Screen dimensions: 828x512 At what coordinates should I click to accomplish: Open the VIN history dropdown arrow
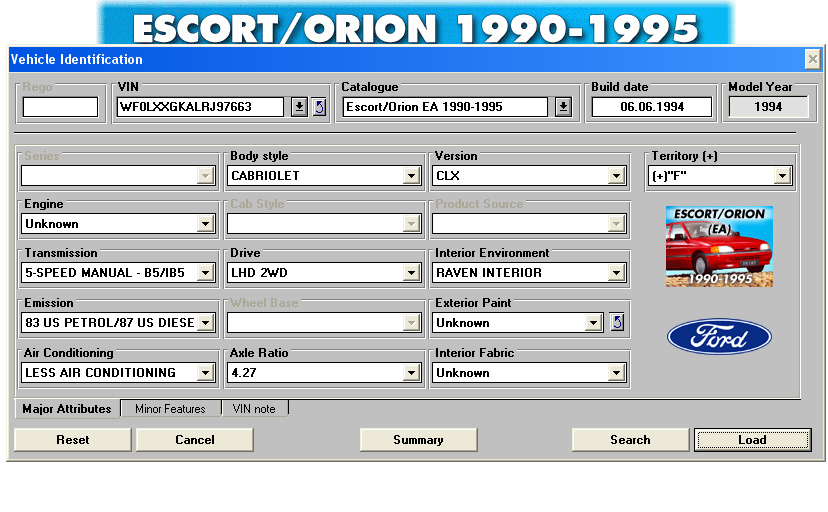point(299,107)
